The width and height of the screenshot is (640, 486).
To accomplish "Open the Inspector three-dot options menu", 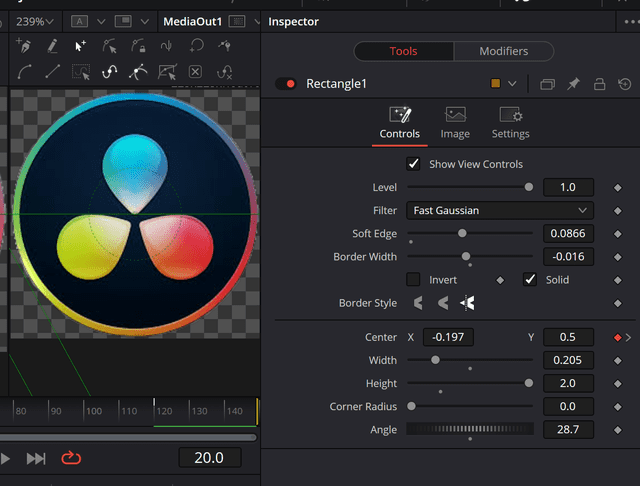I will pos(632,22).
